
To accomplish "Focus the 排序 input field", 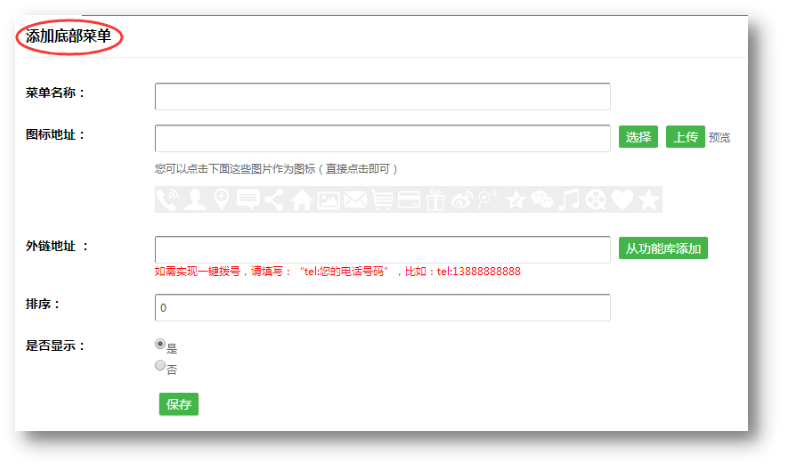I will 382,307.
